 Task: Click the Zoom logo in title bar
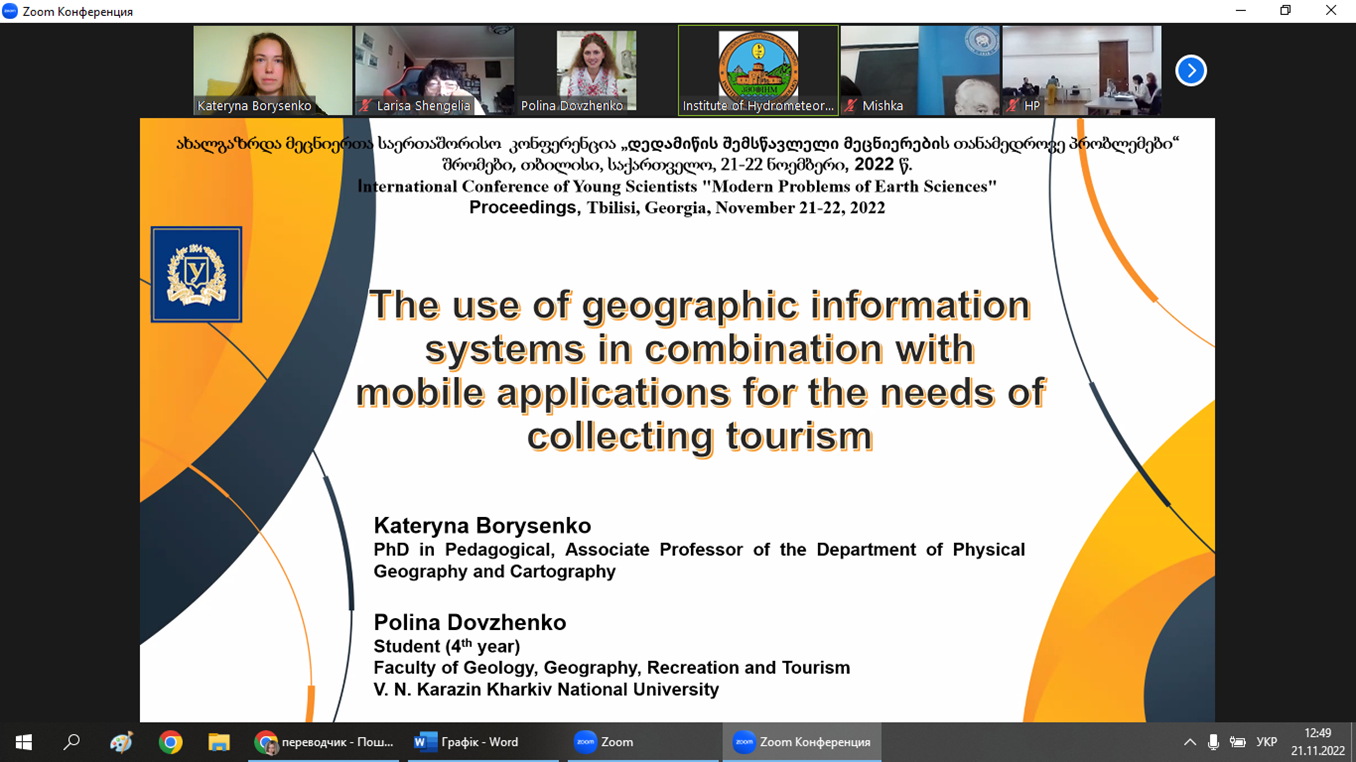tap(10, 11)
